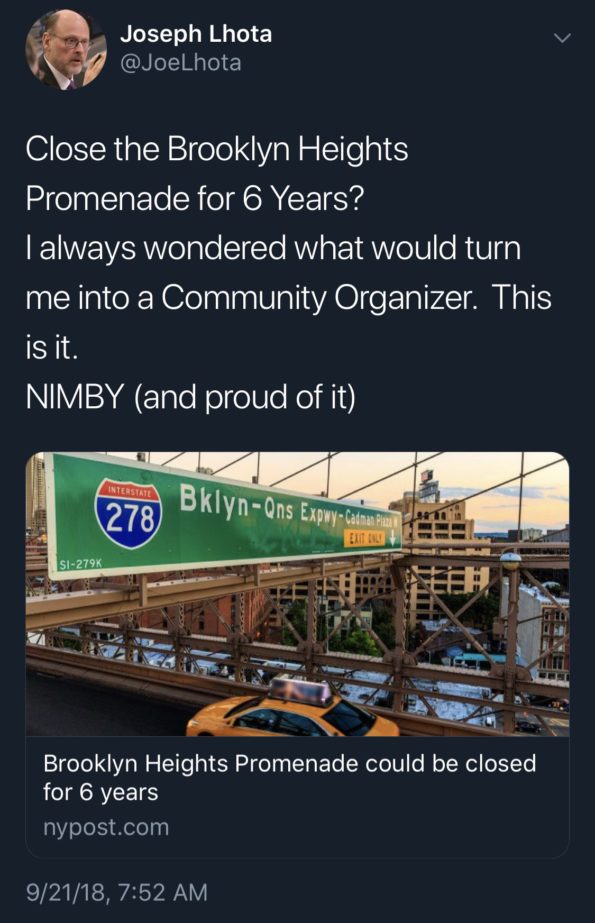Open the 'Brooklyn Heights Promenade could be closed' headline
The height and width of the screenshot is (923, 595).
click(x=290, y=777)
